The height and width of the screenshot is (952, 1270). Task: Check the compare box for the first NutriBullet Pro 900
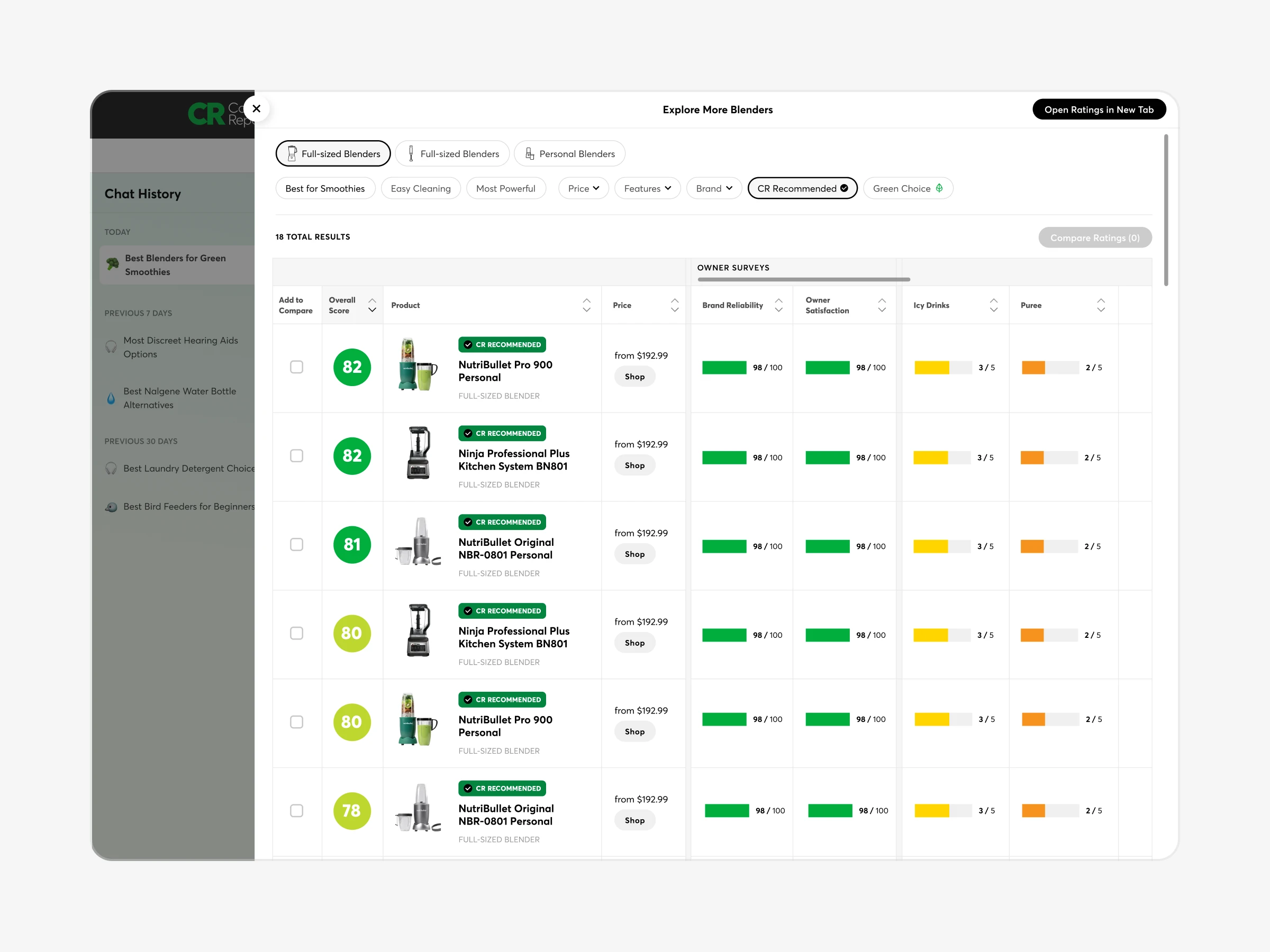(296, 367)
